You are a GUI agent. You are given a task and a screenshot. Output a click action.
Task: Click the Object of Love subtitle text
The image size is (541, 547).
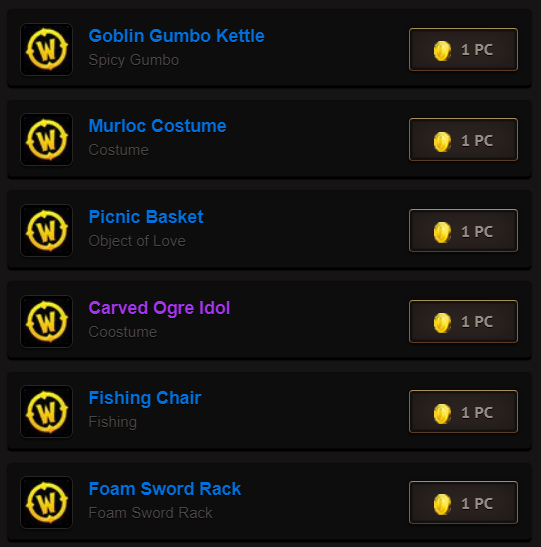(137, 241)
